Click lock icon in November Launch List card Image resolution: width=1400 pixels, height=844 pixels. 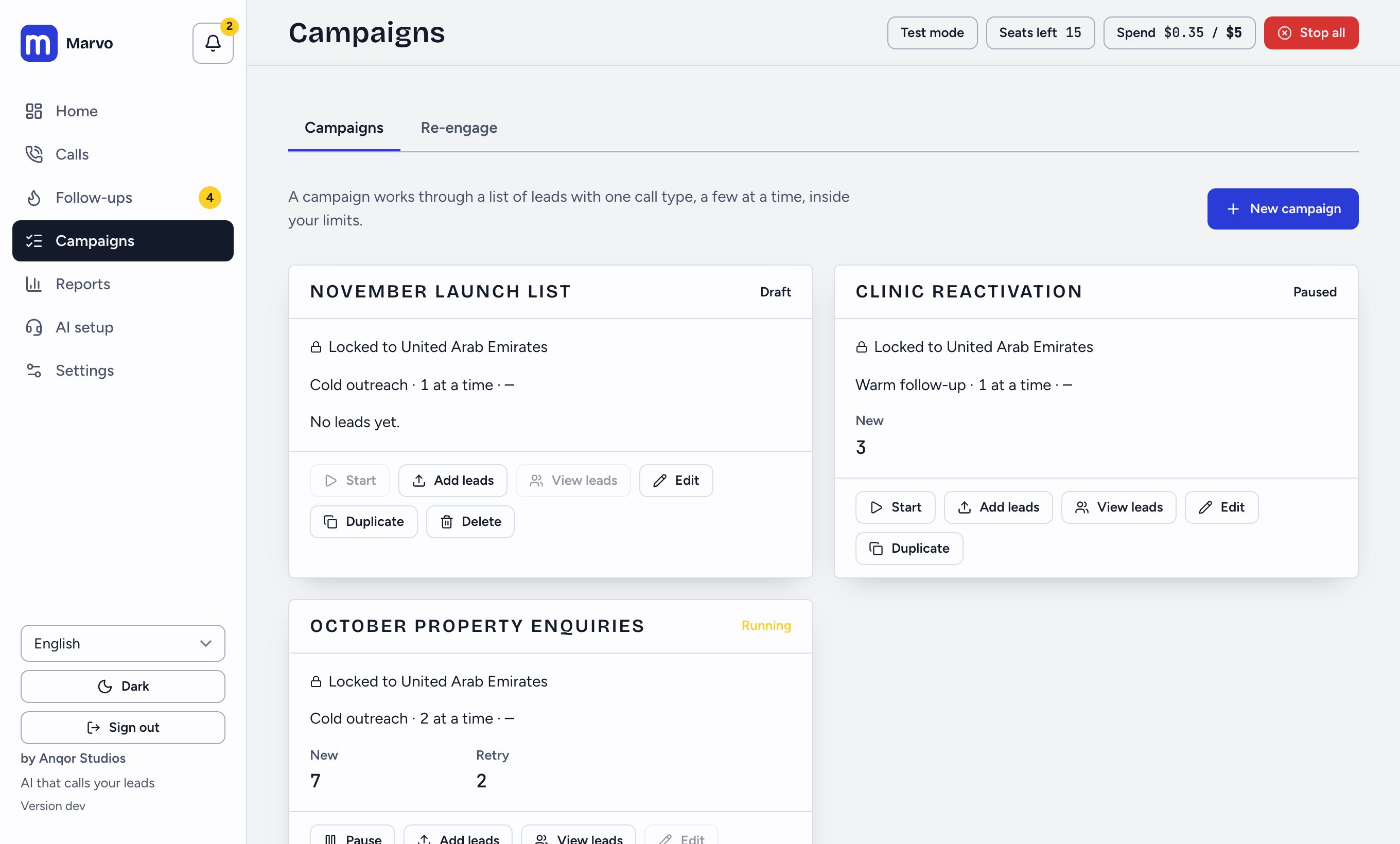[316, 347]
